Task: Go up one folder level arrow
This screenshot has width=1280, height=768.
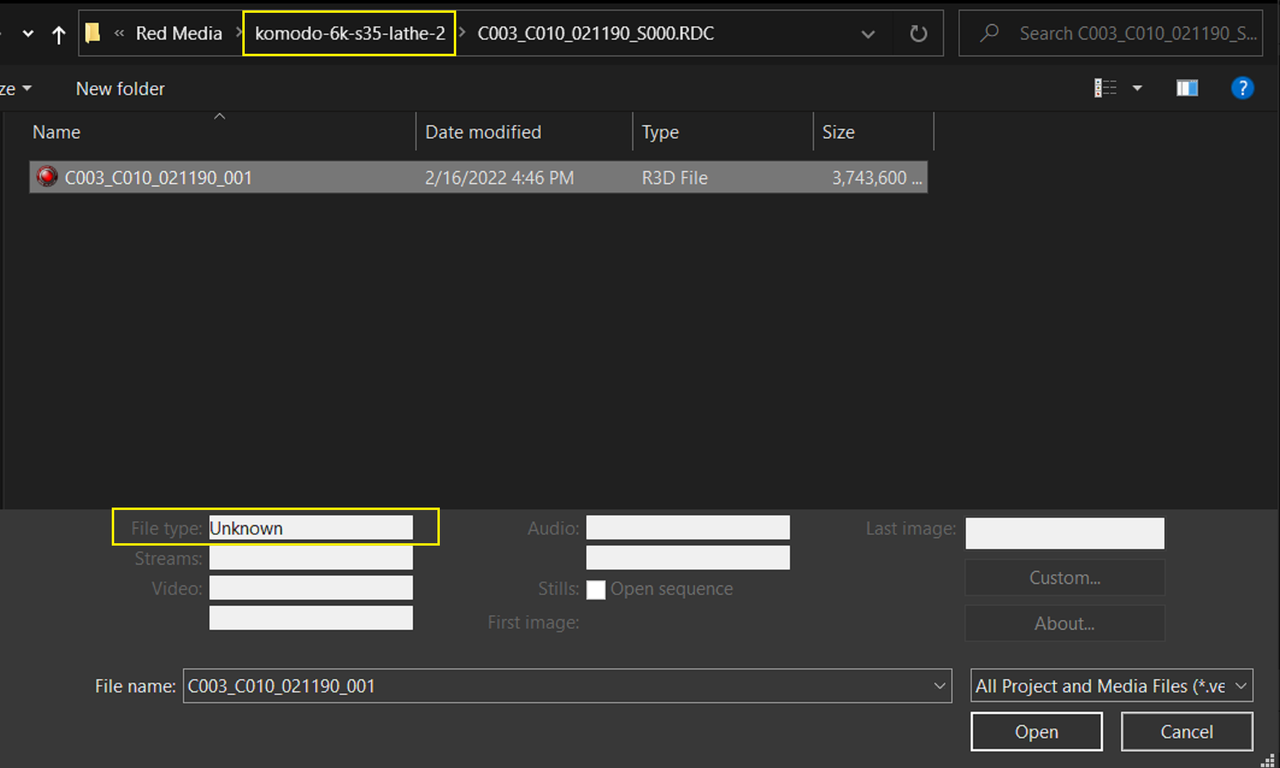Action: [58, 34]
